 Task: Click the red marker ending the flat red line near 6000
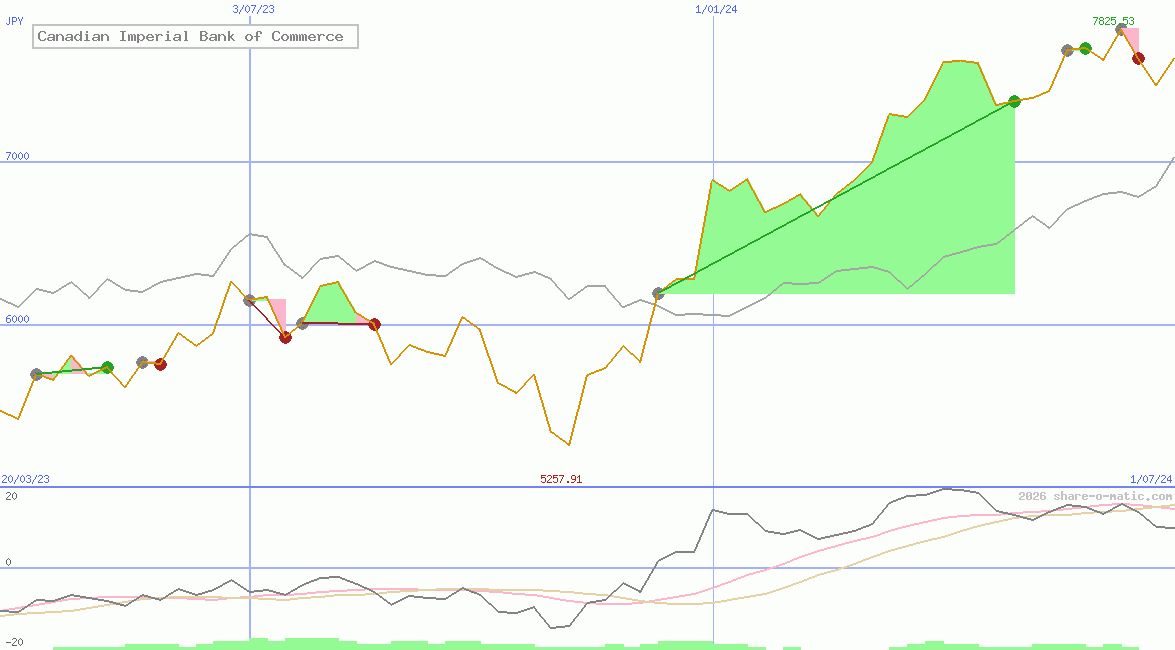374,324
